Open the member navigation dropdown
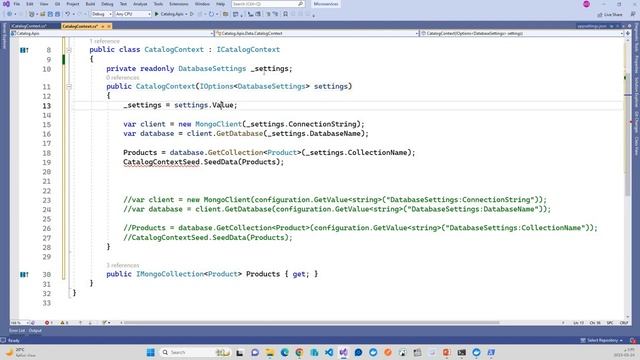Image resolution: width=640 pixels, height=360 pixels. 522,33
